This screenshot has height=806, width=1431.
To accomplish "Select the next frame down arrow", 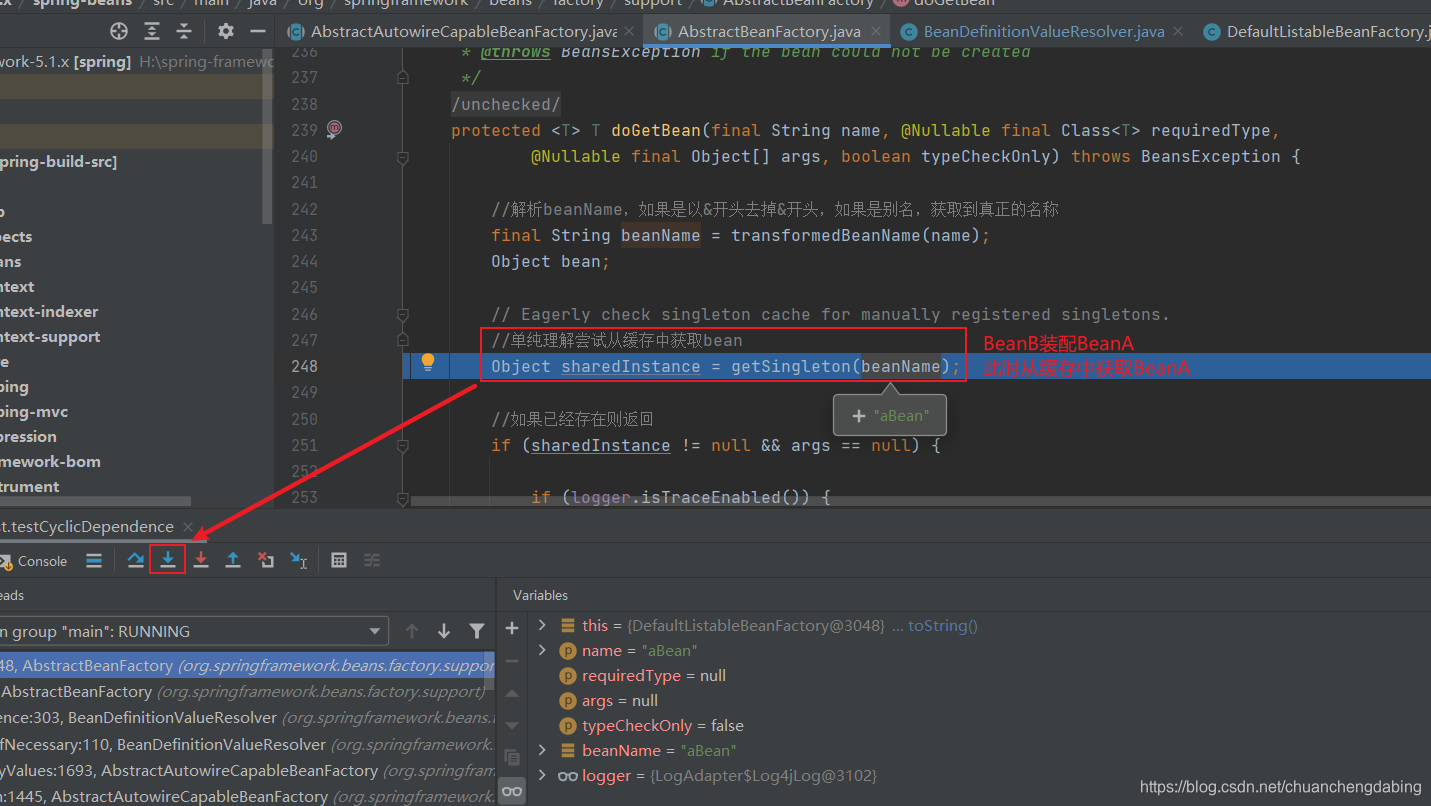I will [x=444, y=631].
